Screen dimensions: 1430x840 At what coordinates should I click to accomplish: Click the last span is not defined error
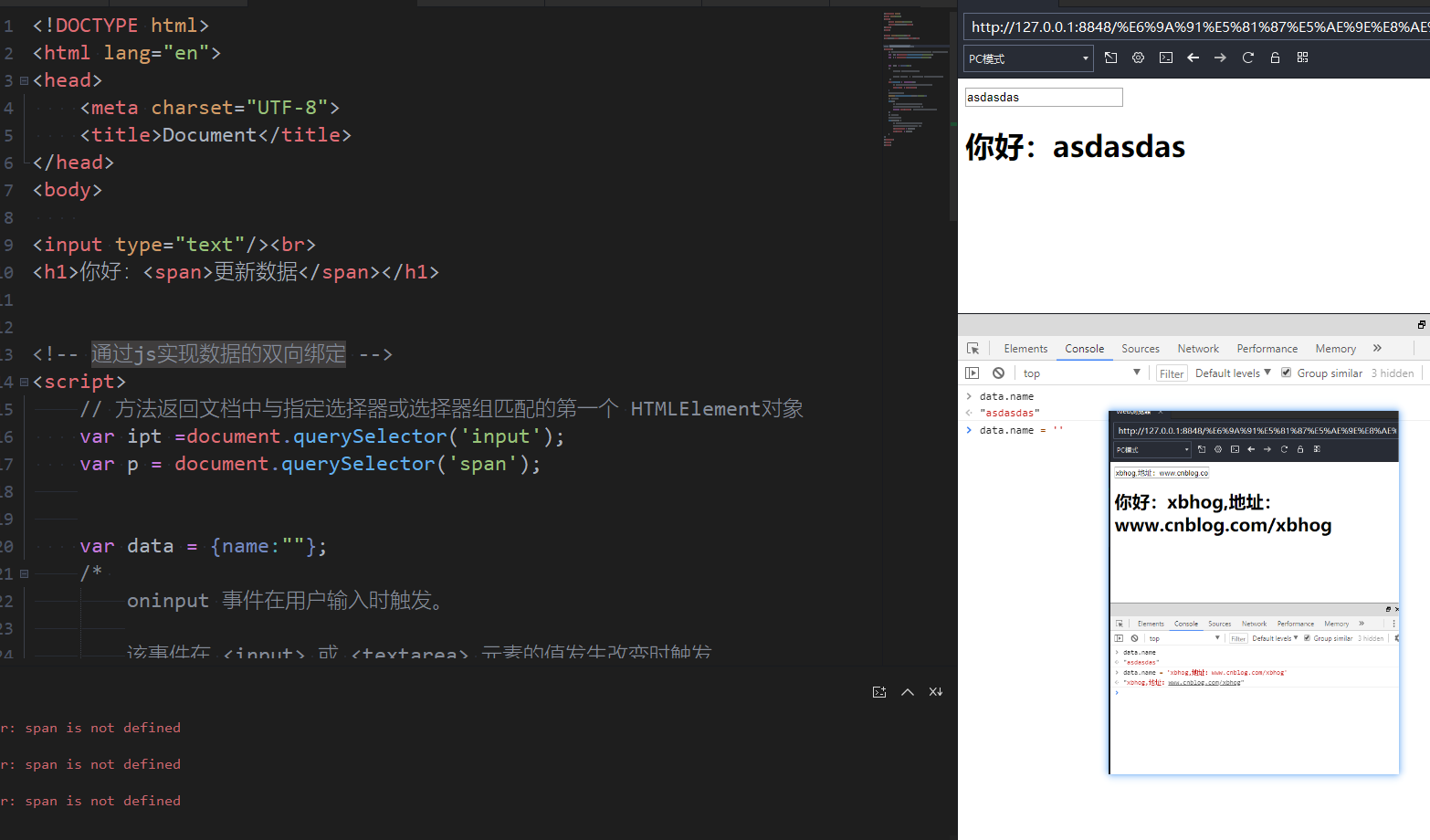pyautogui.click(x=90, y=801)
